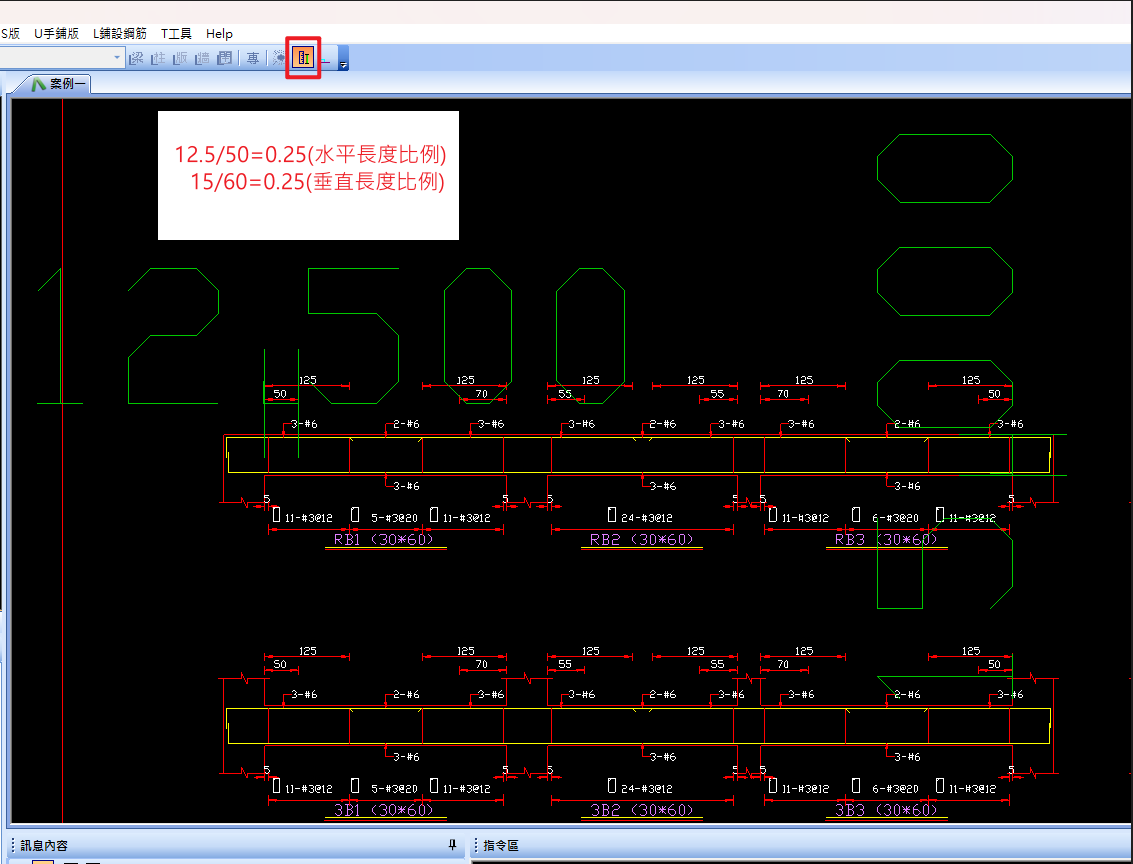Click the 開 (opening) toolbar icon
This screenshot has height=864, width=1133.
coord(225,59)
